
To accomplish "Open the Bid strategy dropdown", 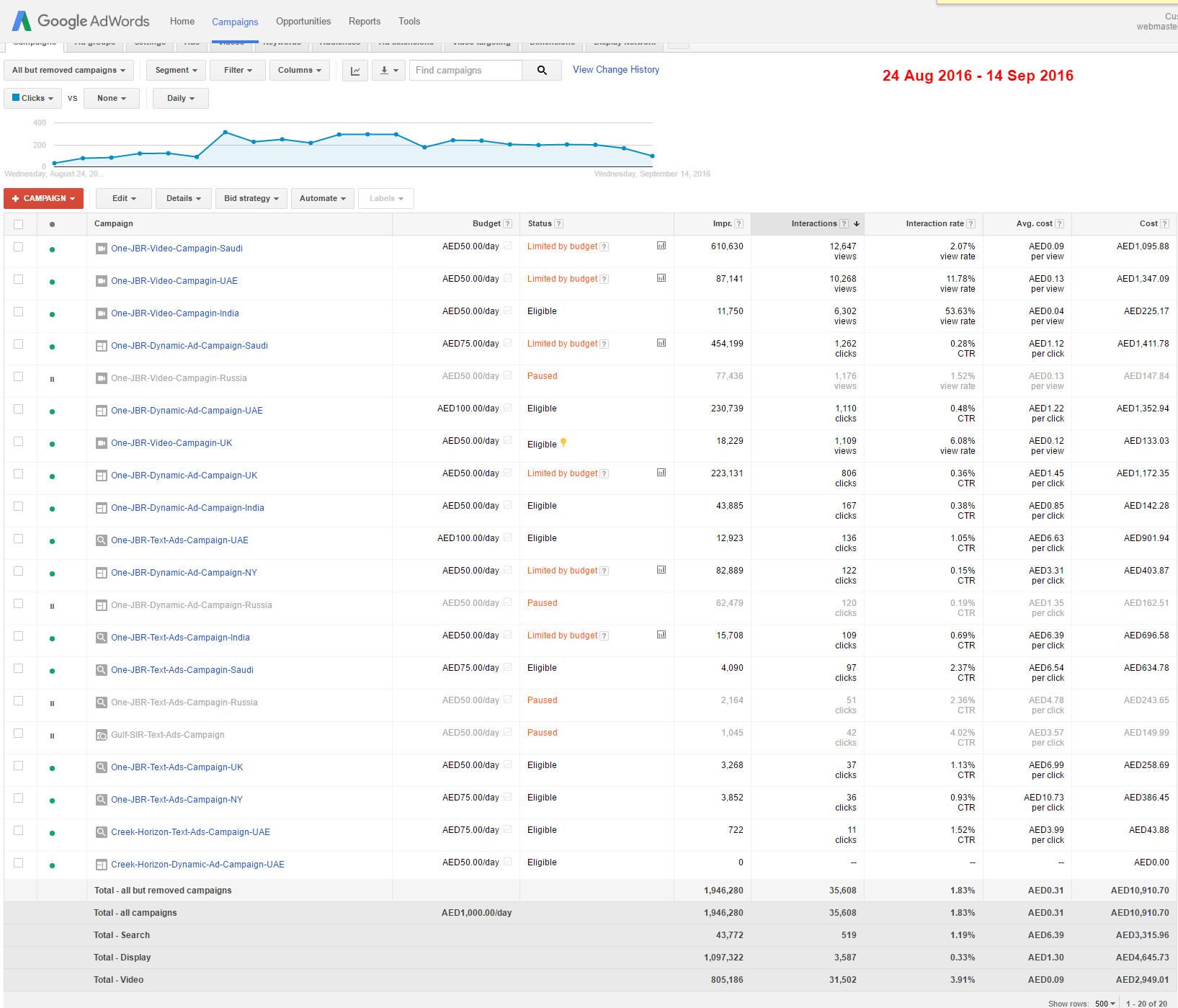I will click(x=251, y=199).
